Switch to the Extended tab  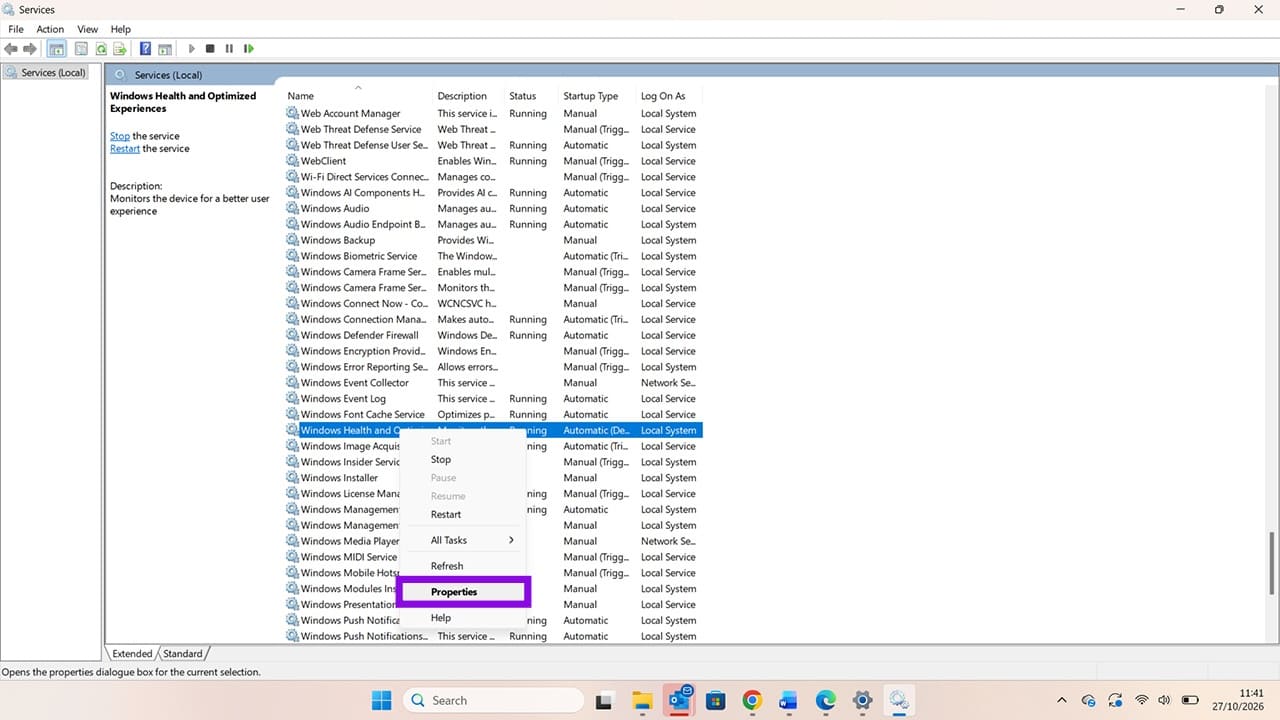tap(132, 654)
